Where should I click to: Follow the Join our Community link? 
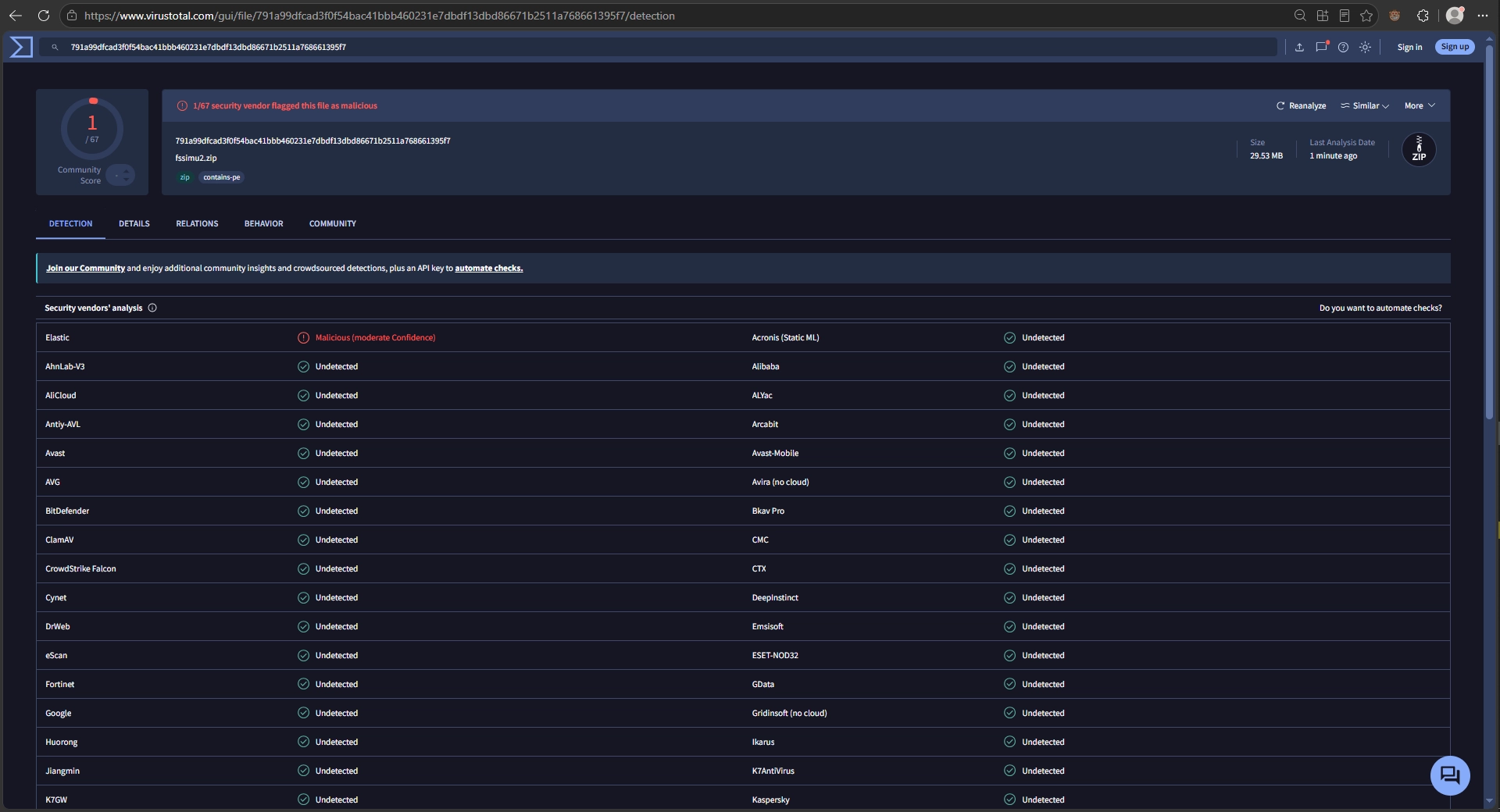(x=85, y=268)
